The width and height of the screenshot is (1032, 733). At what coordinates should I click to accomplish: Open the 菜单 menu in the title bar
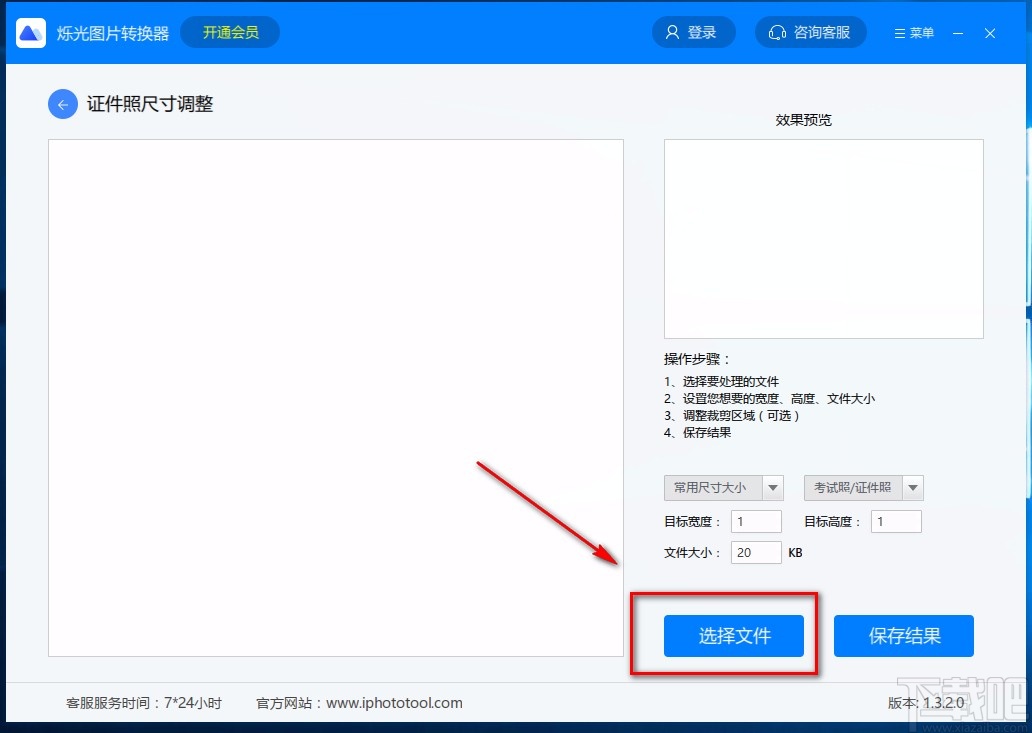click(x=913, y=31)
